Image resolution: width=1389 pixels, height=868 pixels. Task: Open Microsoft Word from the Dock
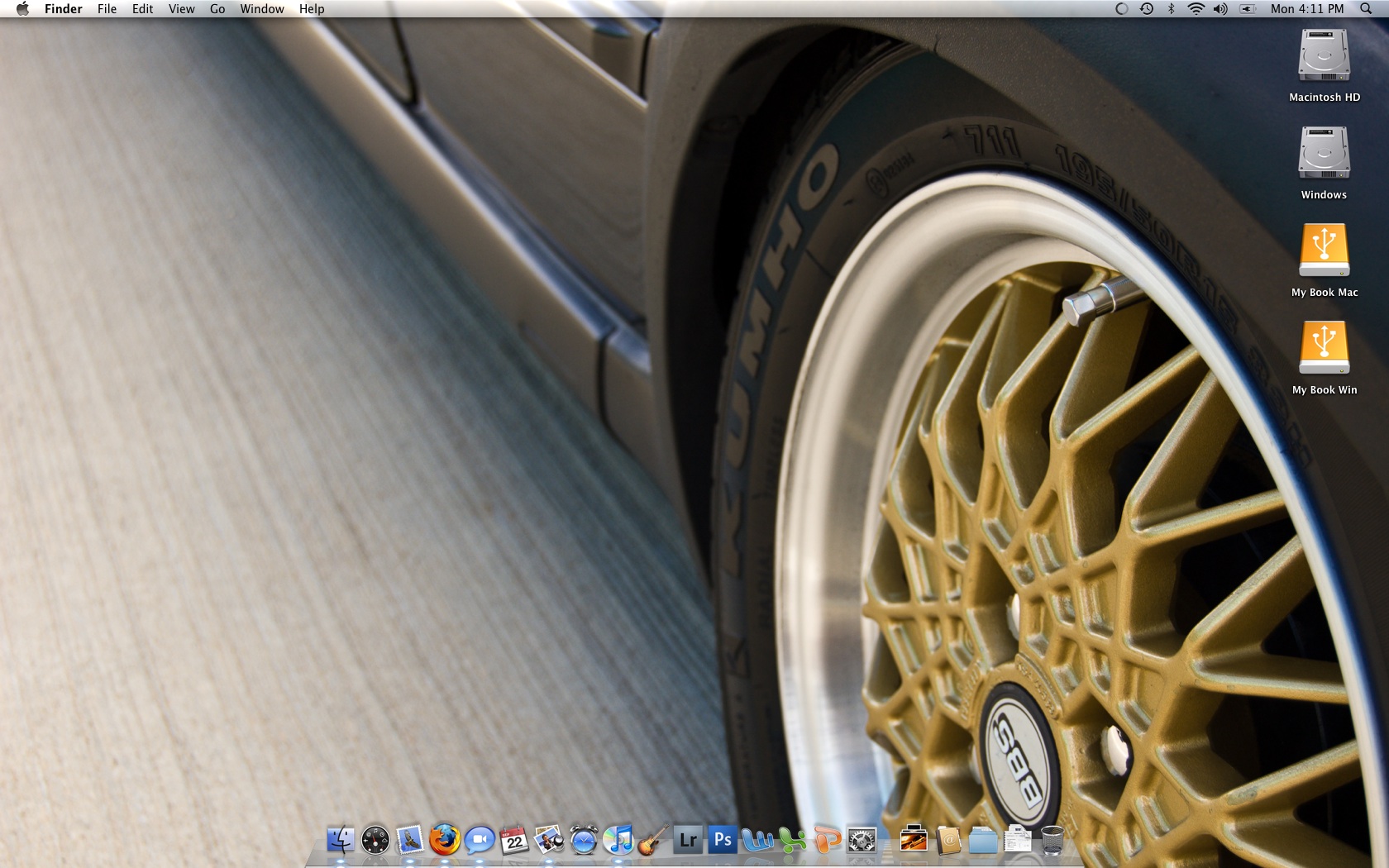point(757,840)
